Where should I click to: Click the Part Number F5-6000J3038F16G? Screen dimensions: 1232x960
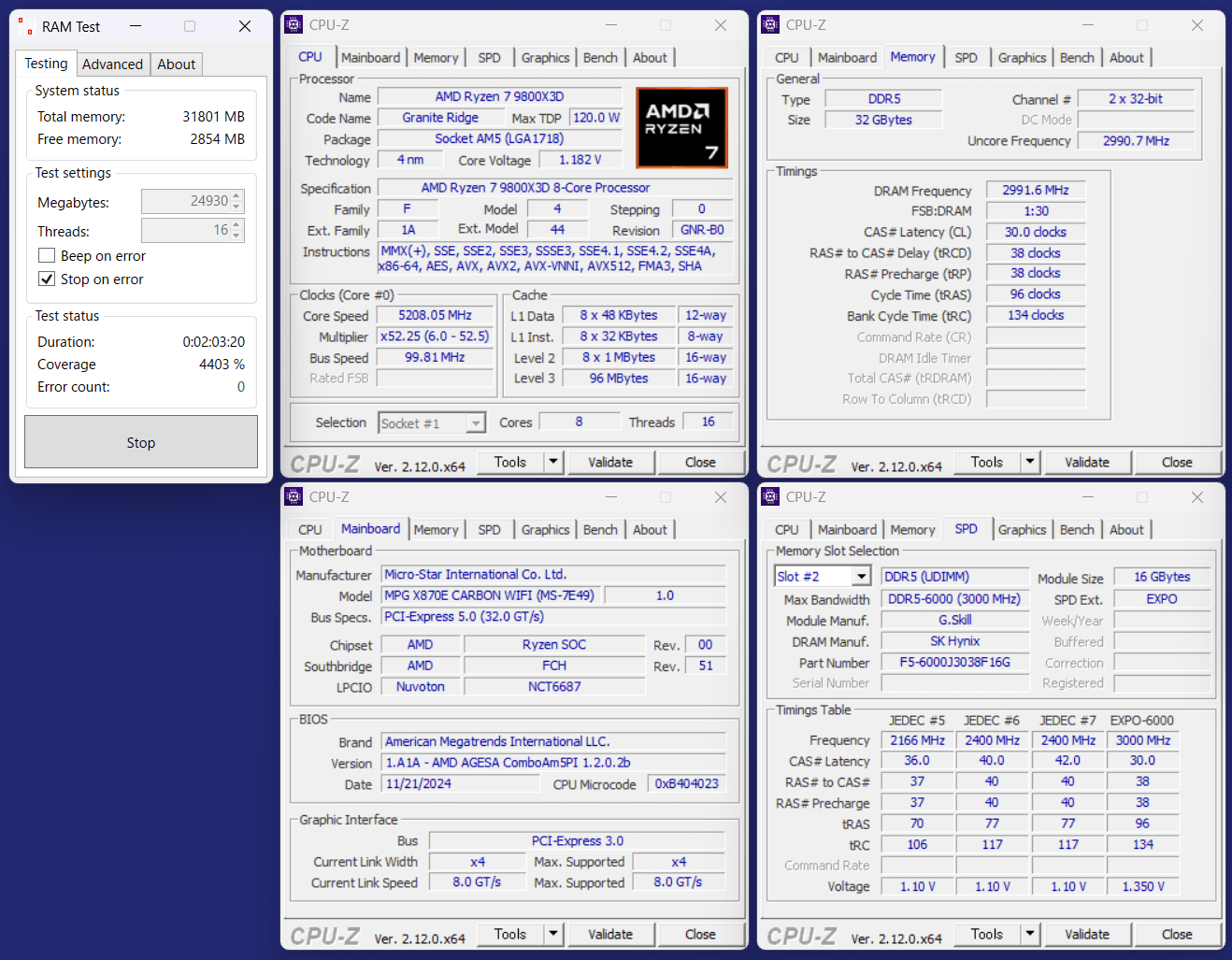(x=954, y=662)
